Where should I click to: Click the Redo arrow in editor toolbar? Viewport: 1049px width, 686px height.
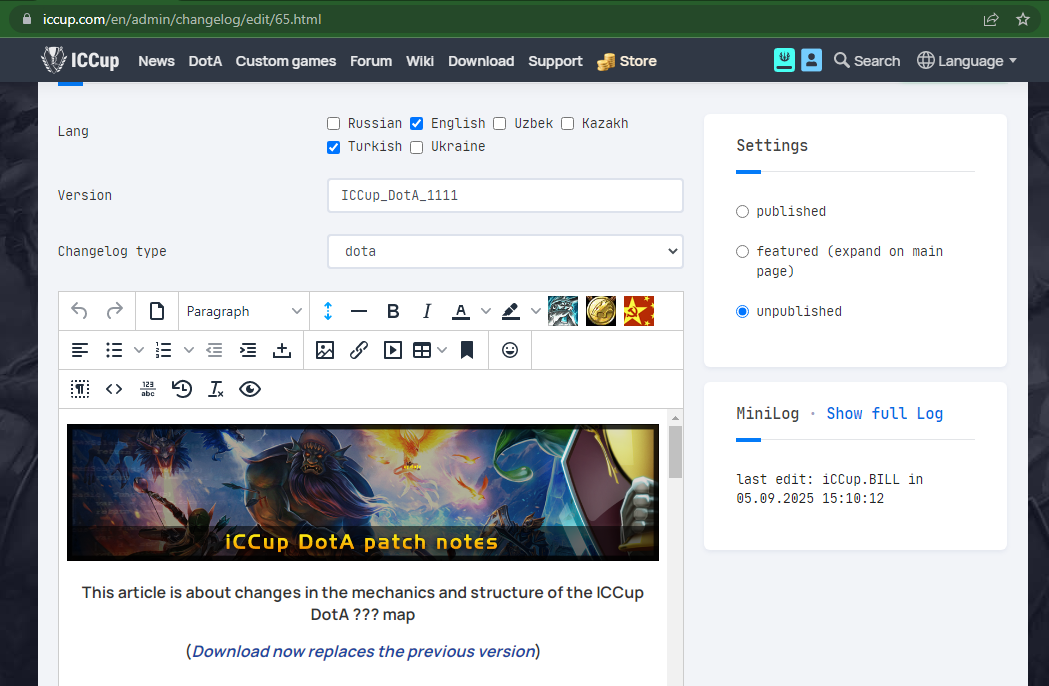115,311
